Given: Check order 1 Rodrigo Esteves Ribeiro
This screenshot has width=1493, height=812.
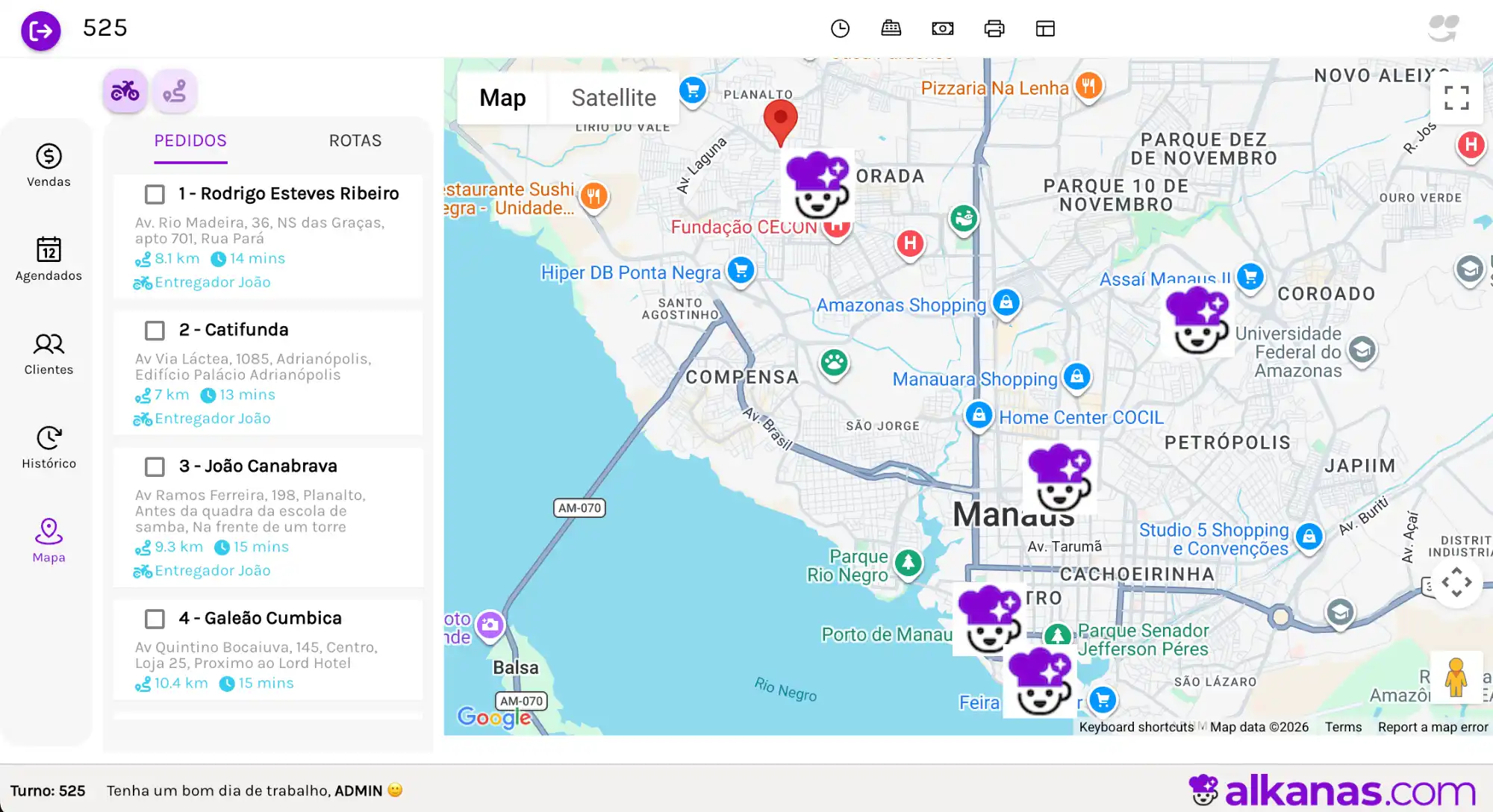Looking at the screenshot, I should click(x=155, y=194).
